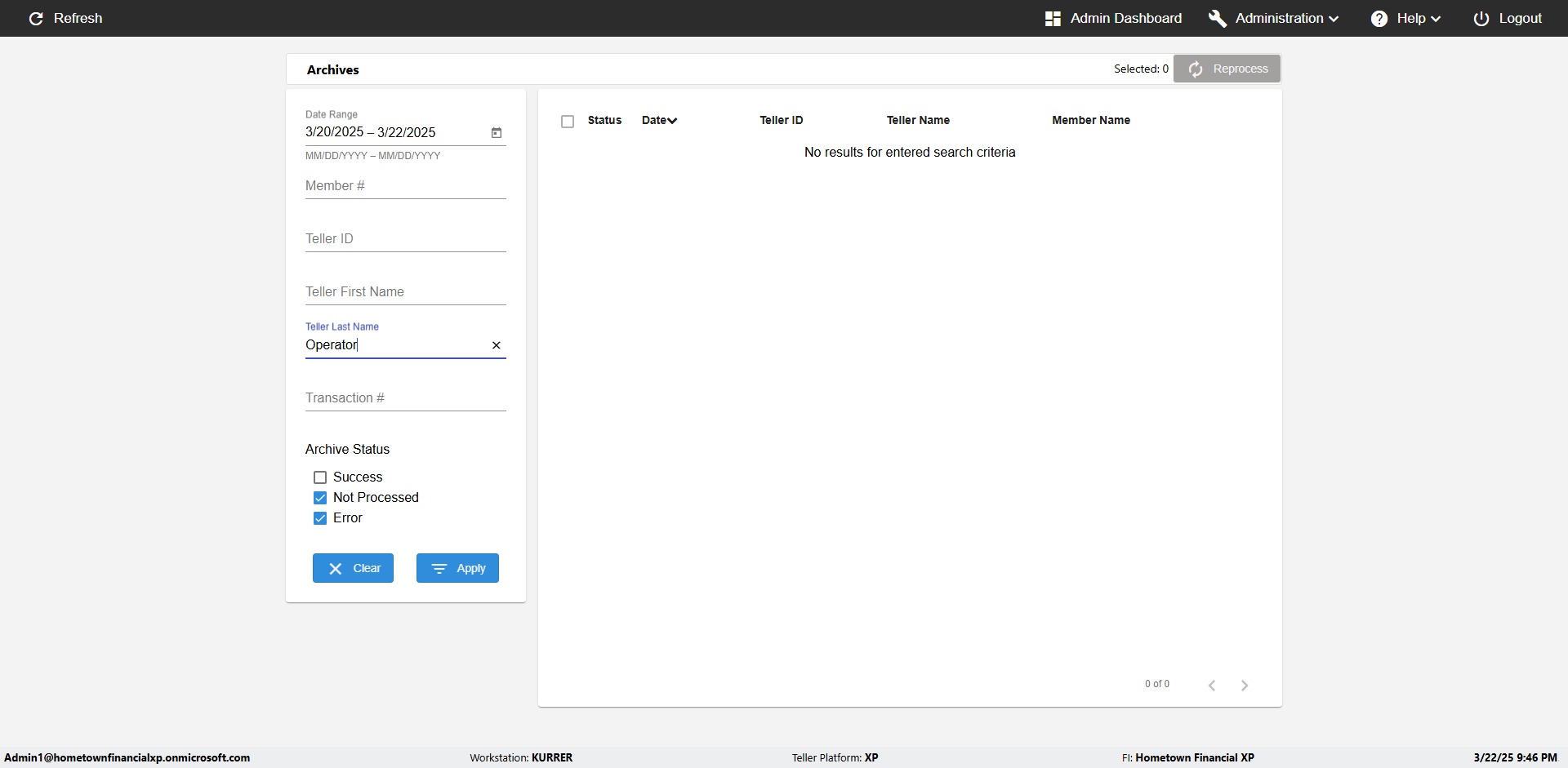Click the Workstation KURRER status entry

[521, 757]
